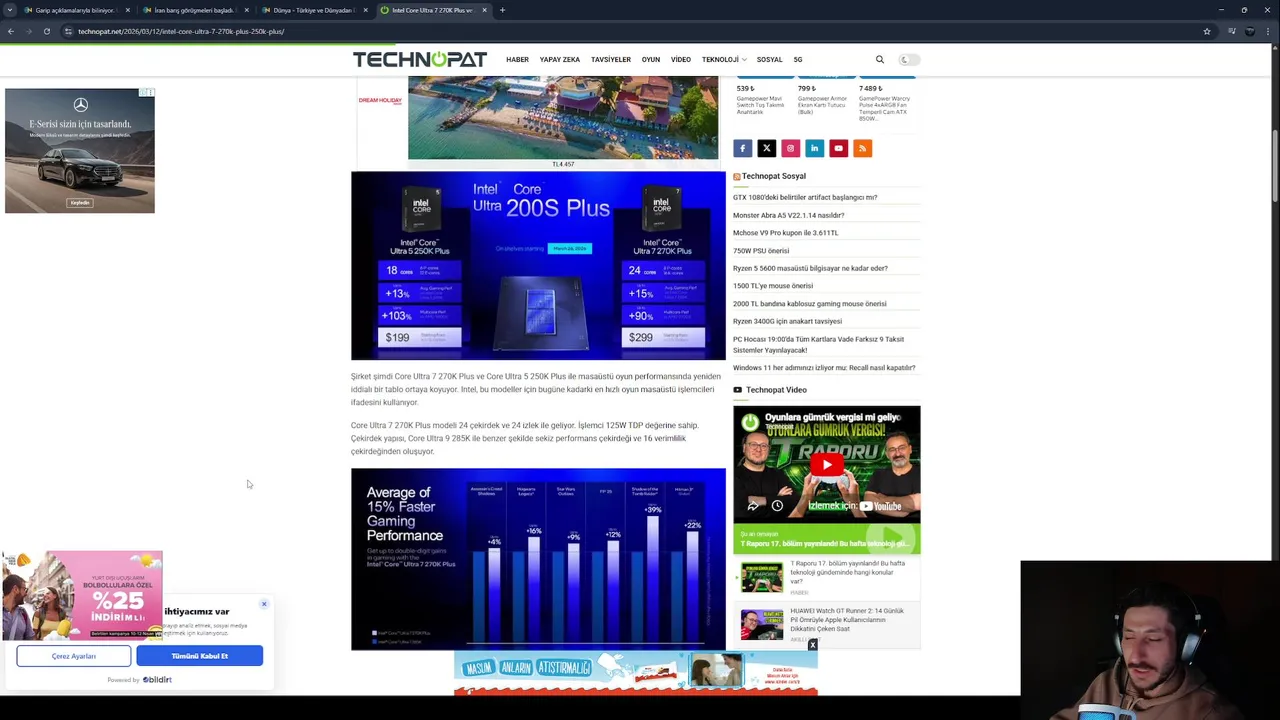Open 'Monster Abra A5 V22.1.4 nasıldır?' link
The height and width of the screenshot is (720, 1280).
pyautogui.click(x=788, y=215)
